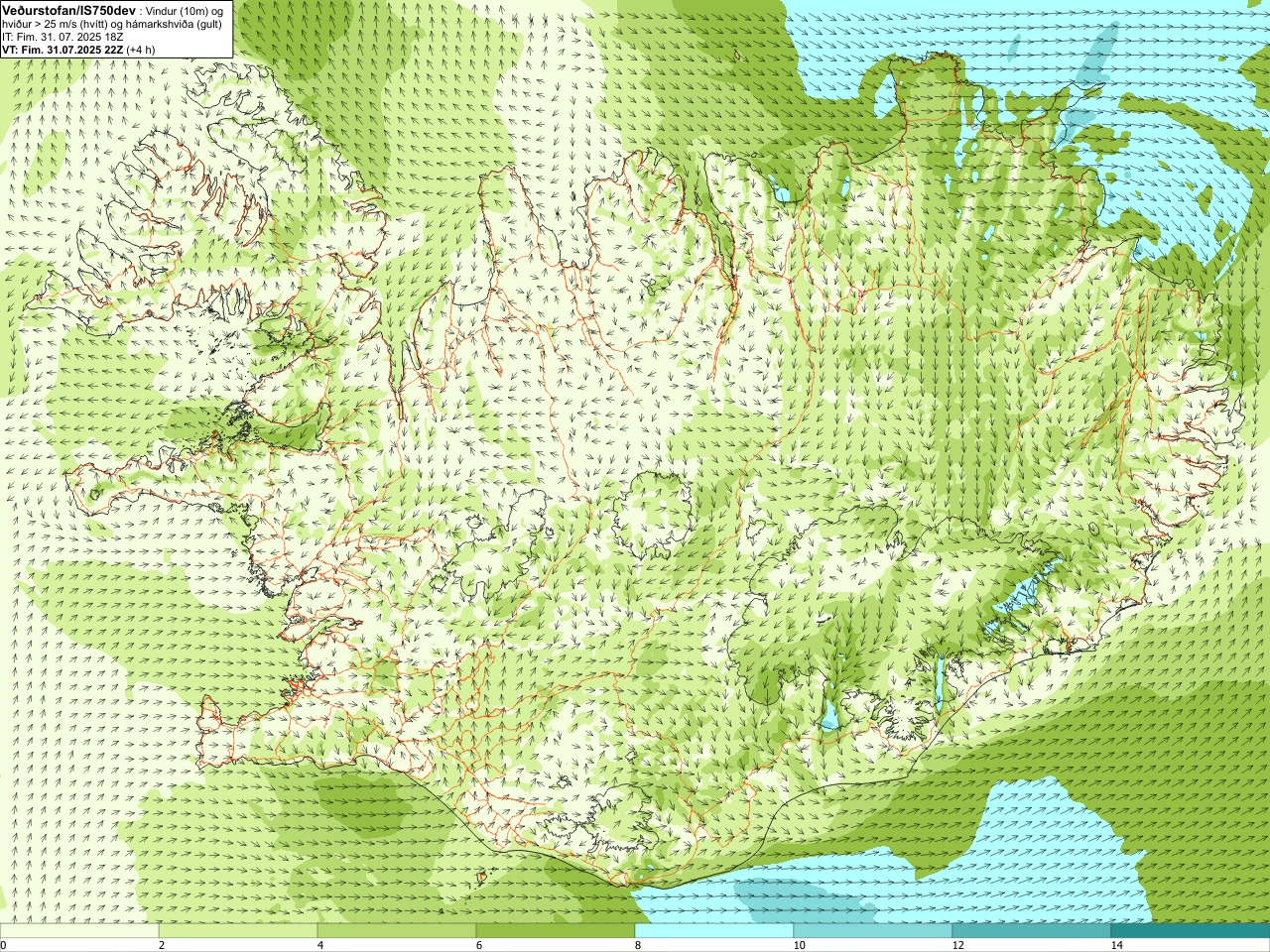Click the legend scale label "2"
This screenshot has height=952, width=1270.
coord(162,945)
